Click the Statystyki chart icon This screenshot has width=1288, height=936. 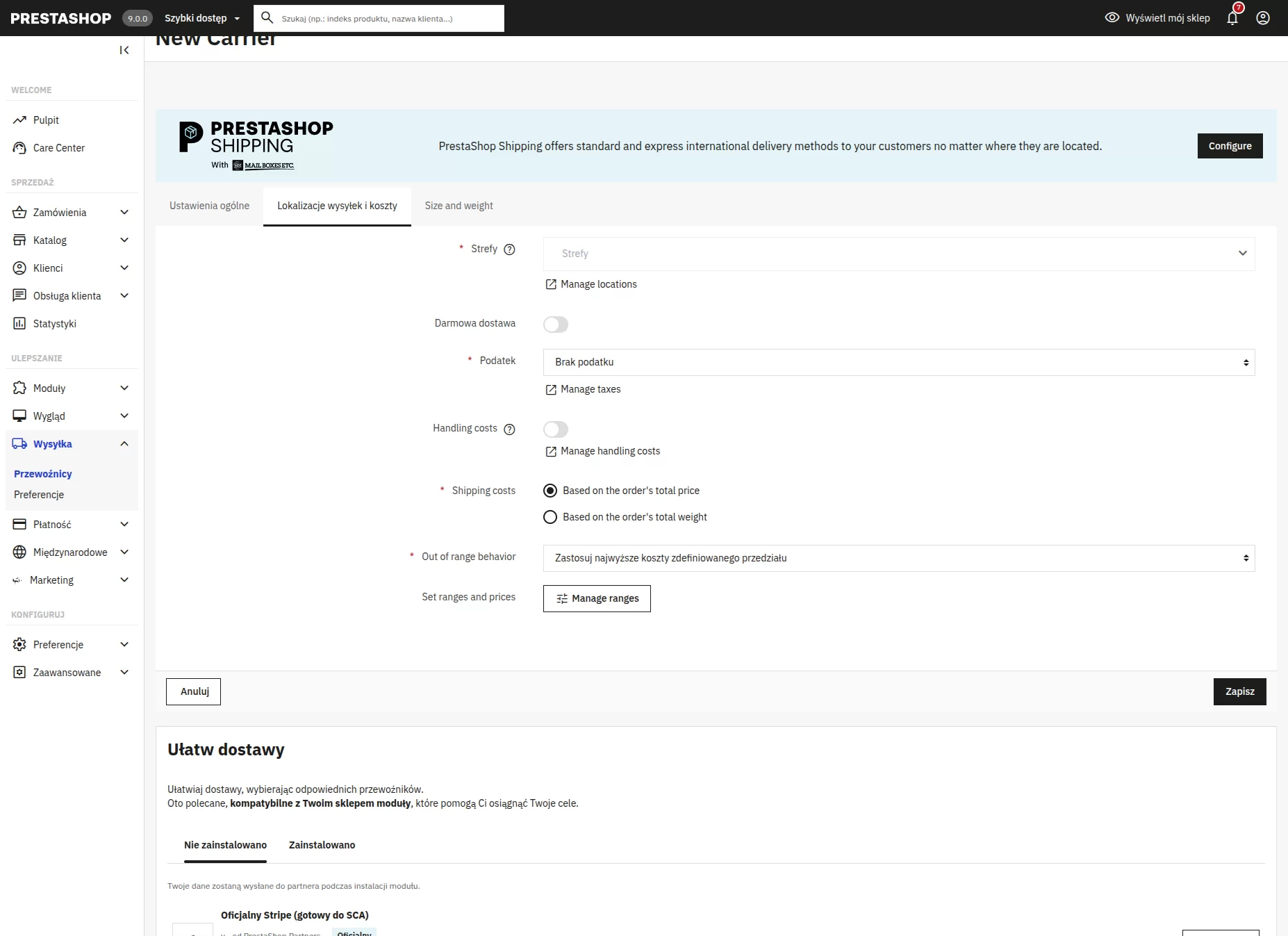(19, 324)
